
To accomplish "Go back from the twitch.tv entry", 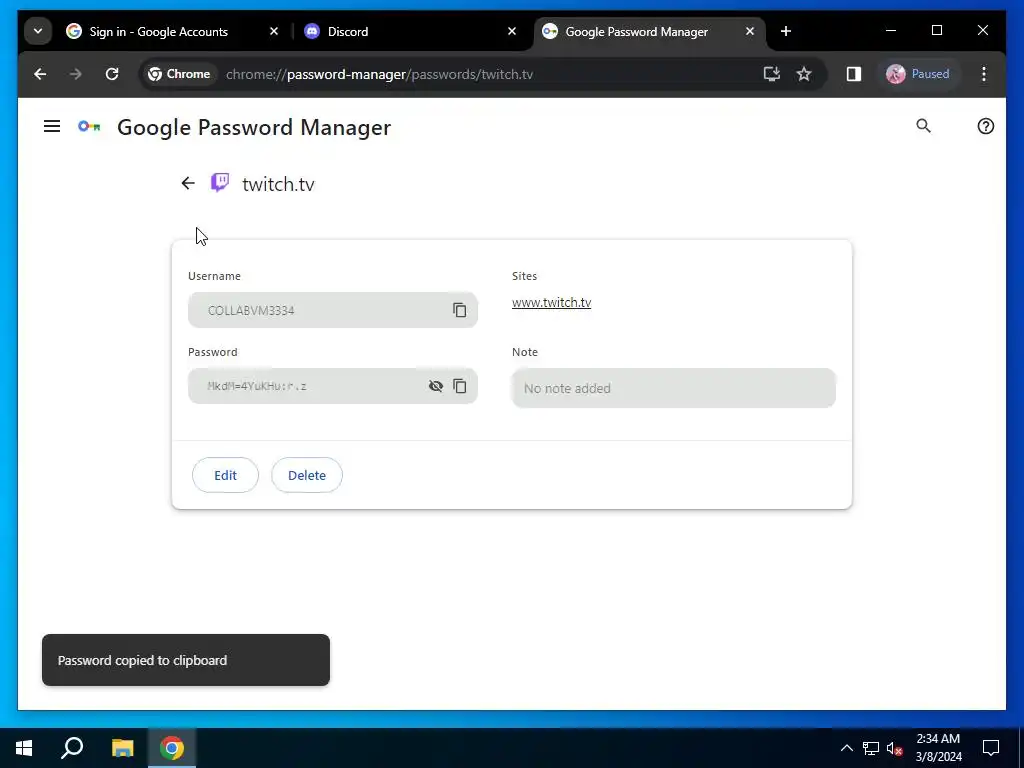I will coord(188,184).
